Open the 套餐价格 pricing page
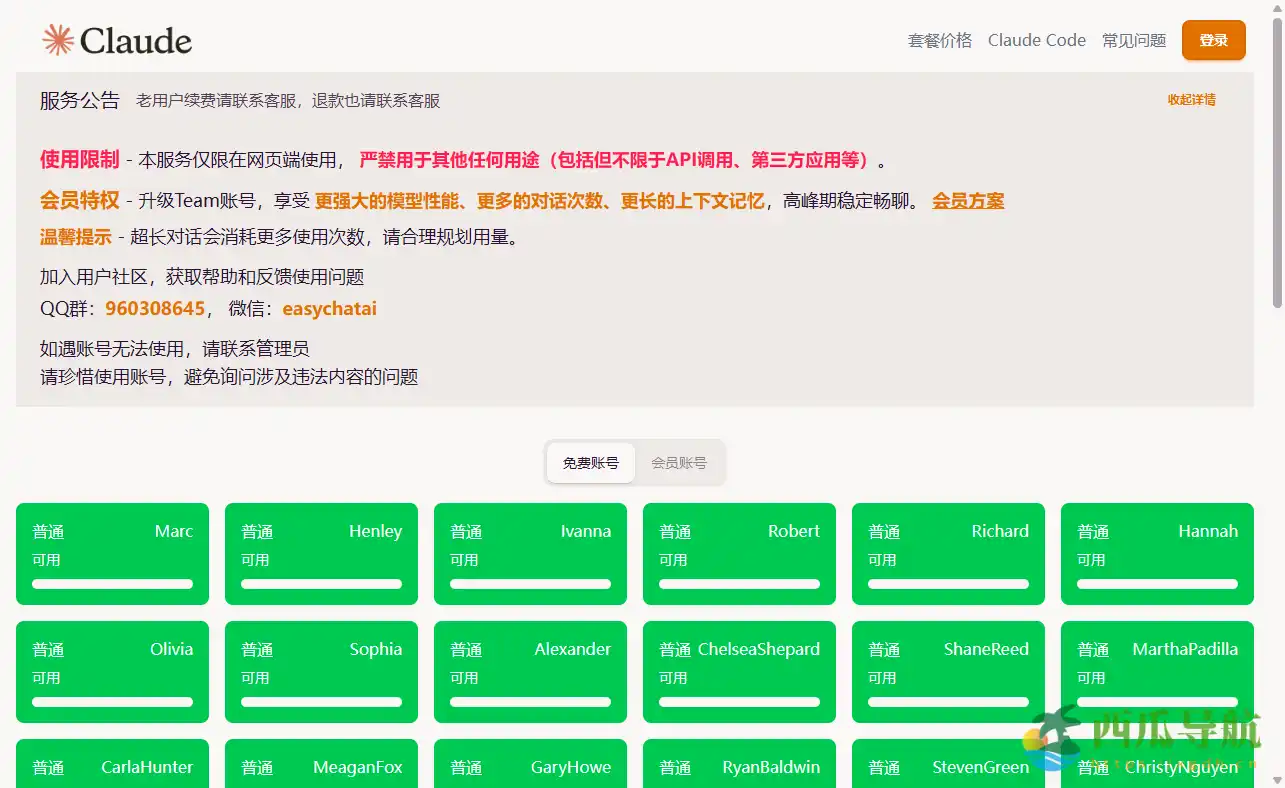The image size is (1285, 788). click(939, 40)
